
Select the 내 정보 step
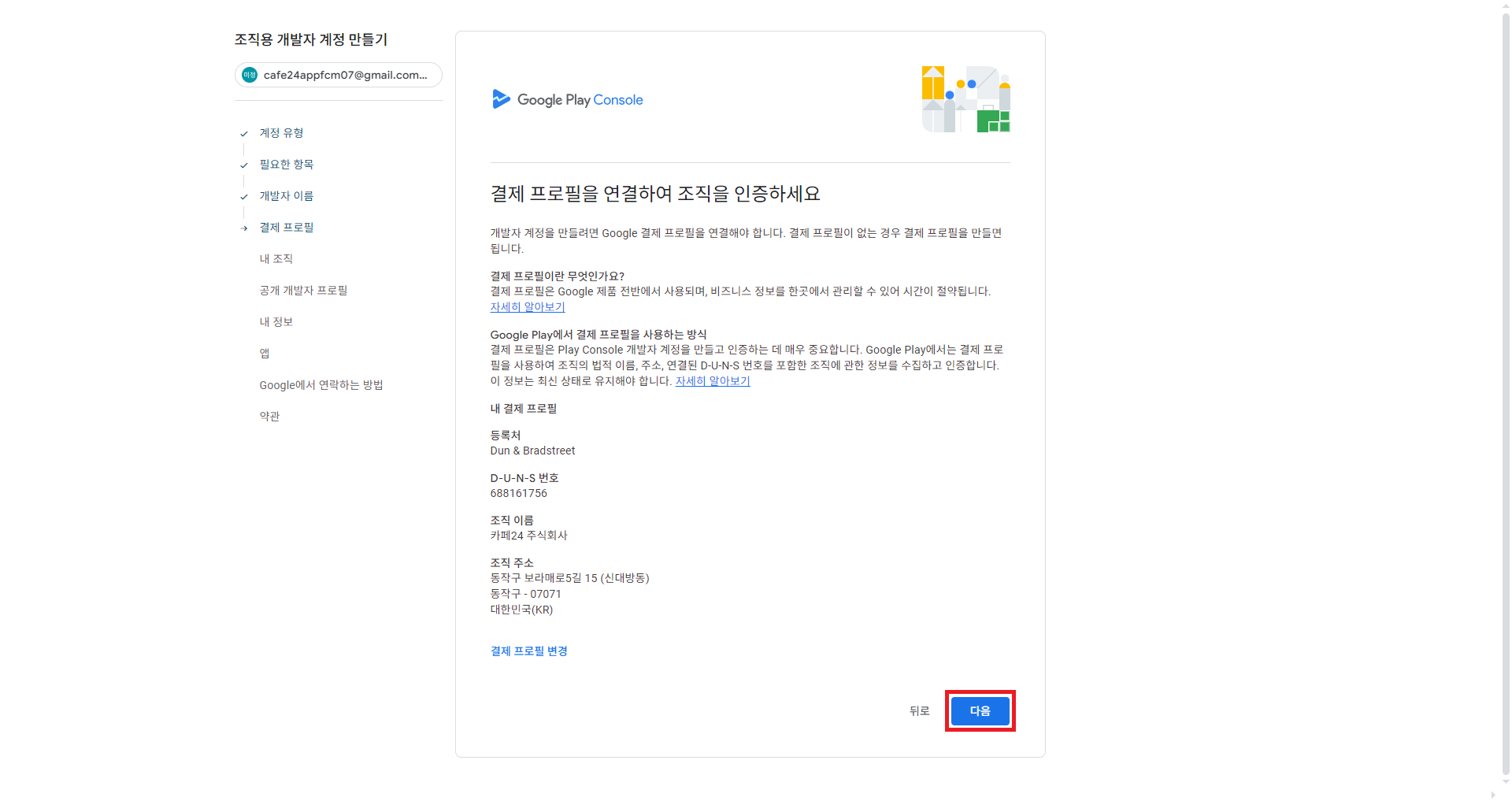tap(276, 321)
